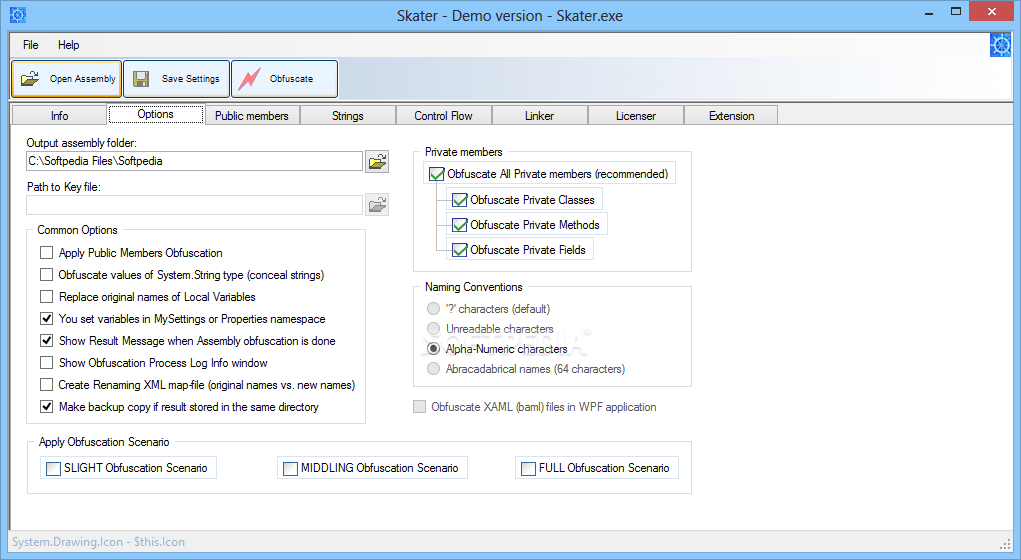The width and height of the screenshot is (1021, 560).
Task: Go to the Public members tab
Action: tap(252, 115)
